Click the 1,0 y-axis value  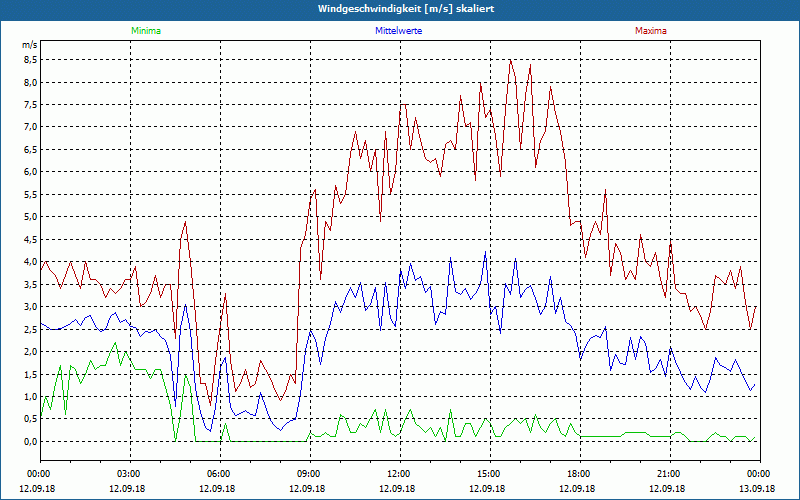tap(31, 396)
